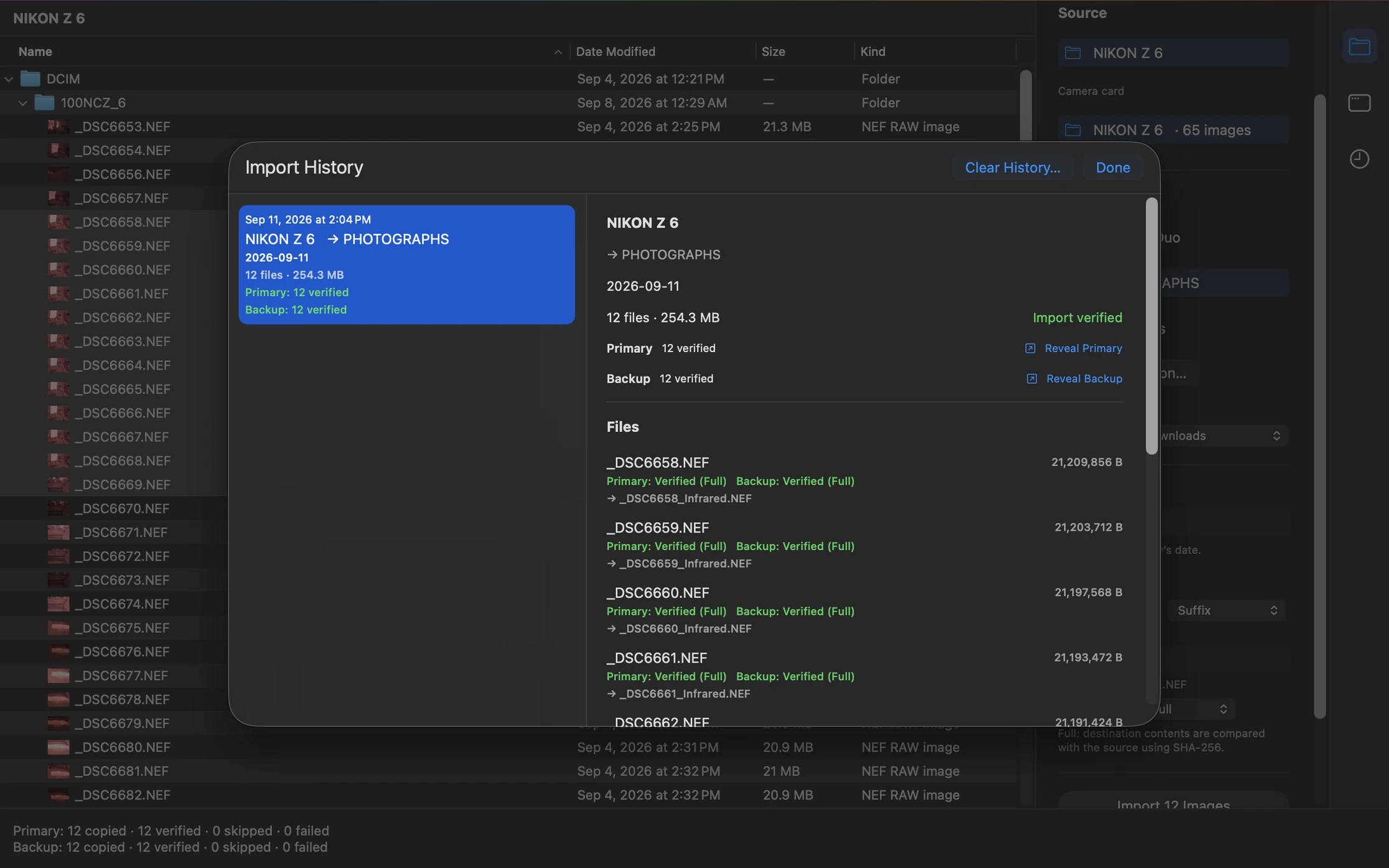Click the Clear History... button
This screenshot has width=1389, height=868.
tap(1013, 167)
